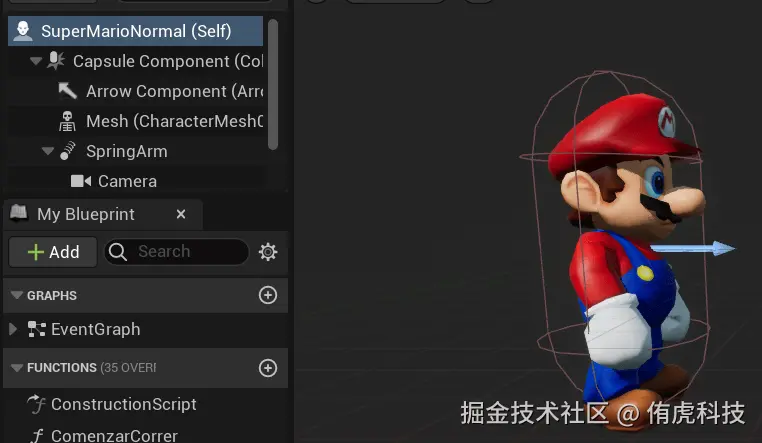Viewport: 762px width, 443px height.
Task: Click the SuperMarioNormal actor icon
Action: coord(23,31)
